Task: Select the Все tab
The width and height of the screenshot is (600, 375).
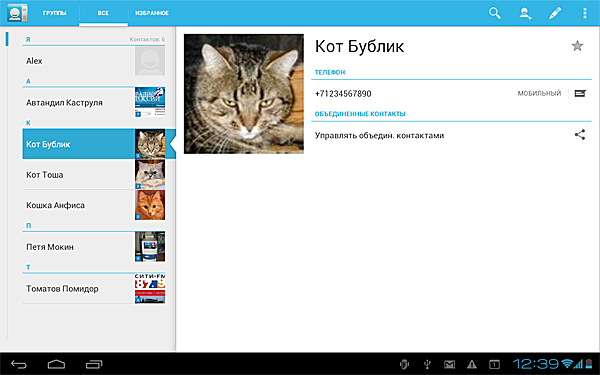Action: tap(103, 13)
